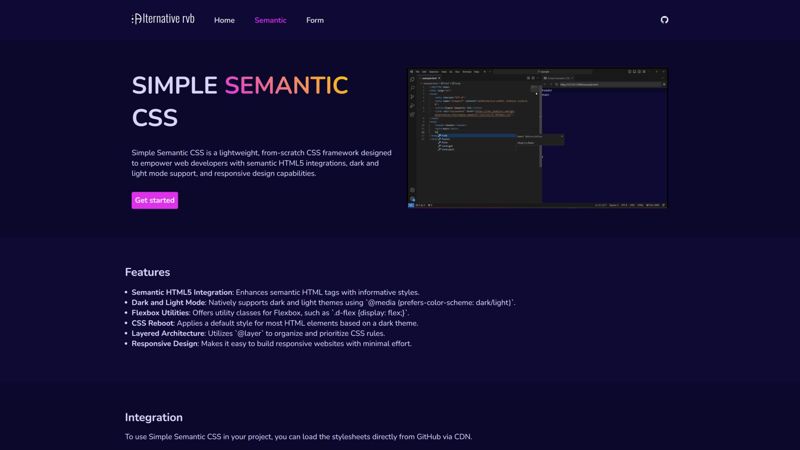The image size is (800, 450).
Task: Open the Form page
Action: tap(315, 20)
